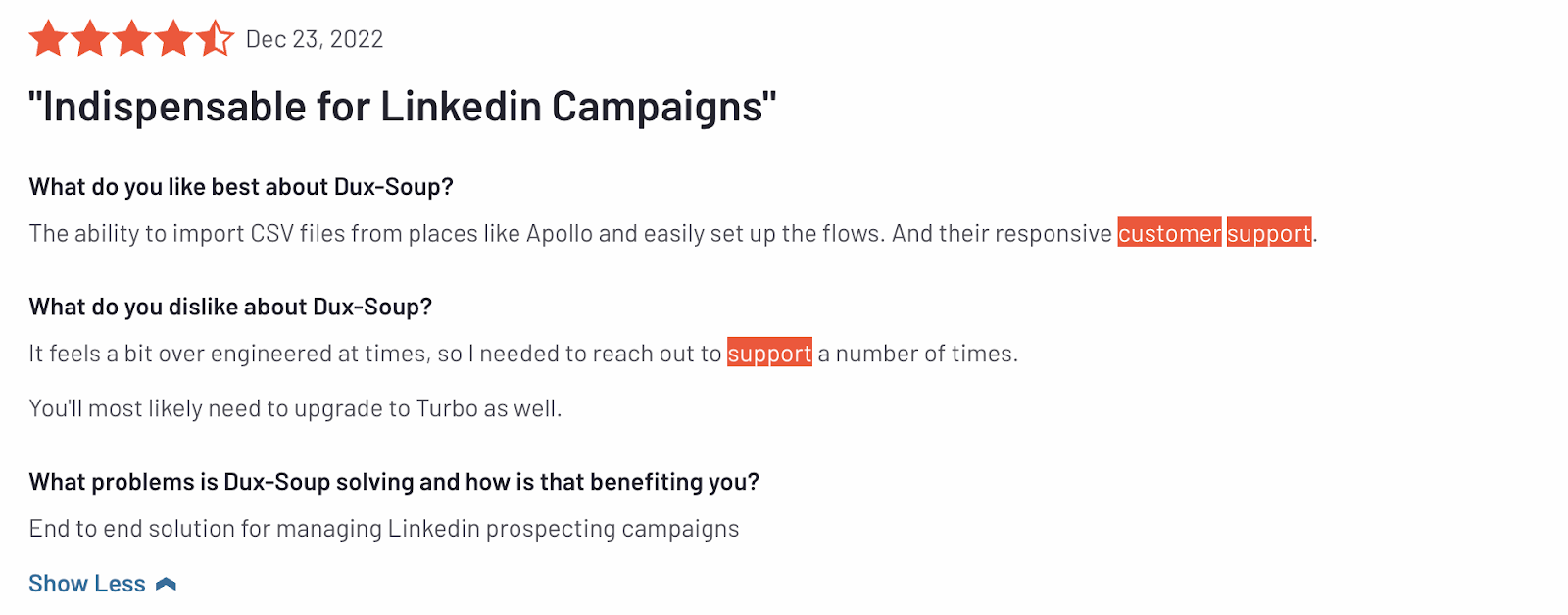1568x615 pixels.
Task: Click the What problems is Dux-Soup solving heading
Action: (x=394, y=482)
